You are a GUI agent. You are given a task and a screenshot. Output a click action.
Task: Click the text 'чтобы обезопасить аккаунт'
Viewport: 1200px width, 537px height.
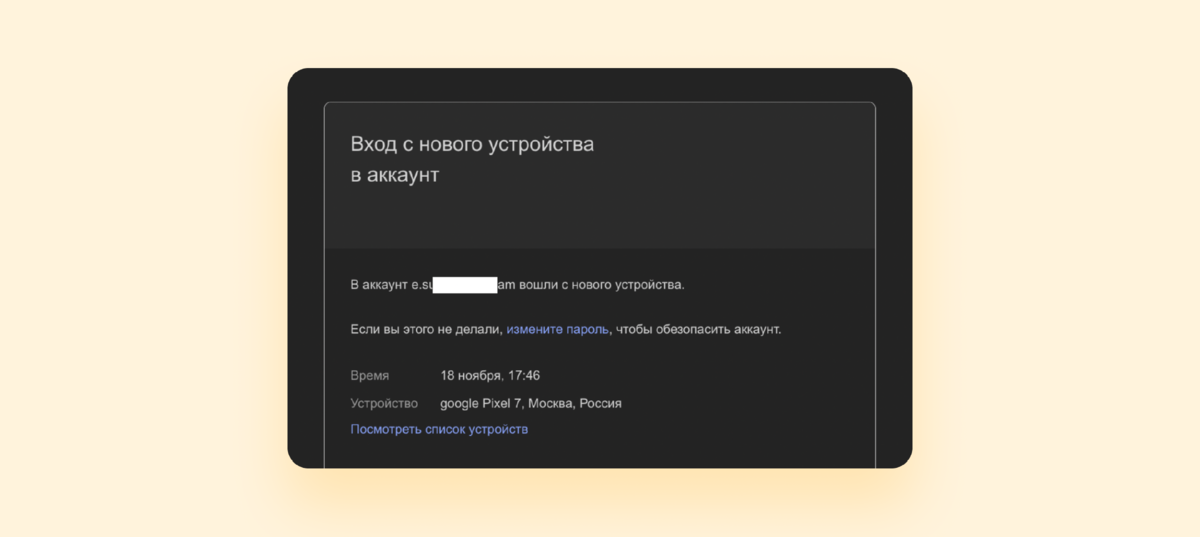click(698, 329)
